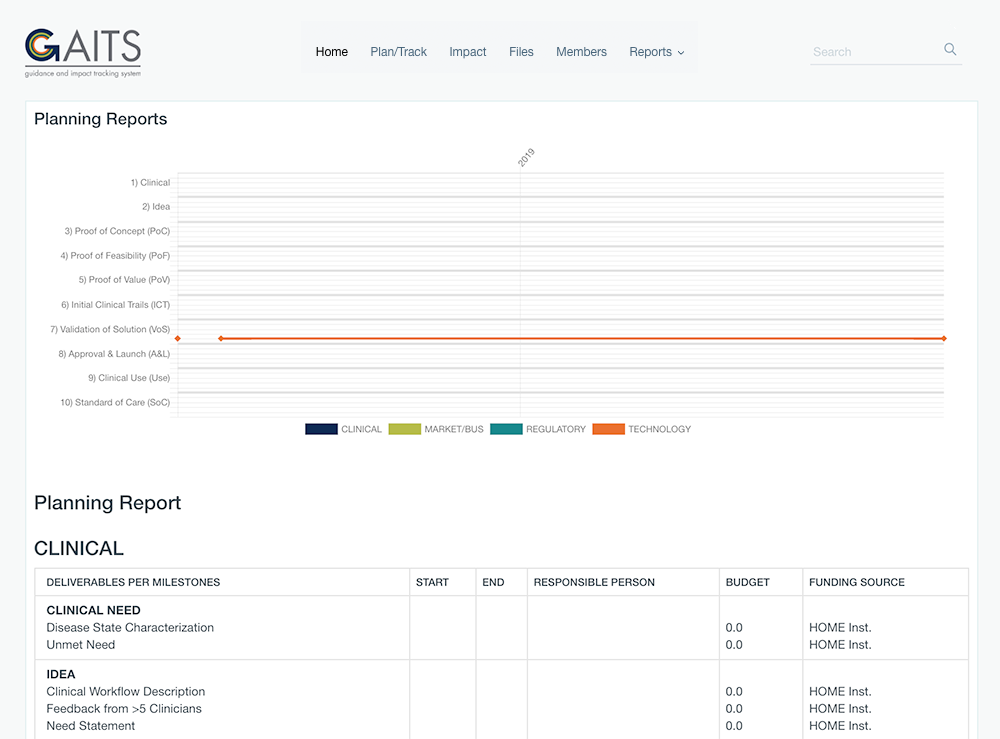Click the END column header
Viewport: 1000px width, 739px height.
point(493,582)
